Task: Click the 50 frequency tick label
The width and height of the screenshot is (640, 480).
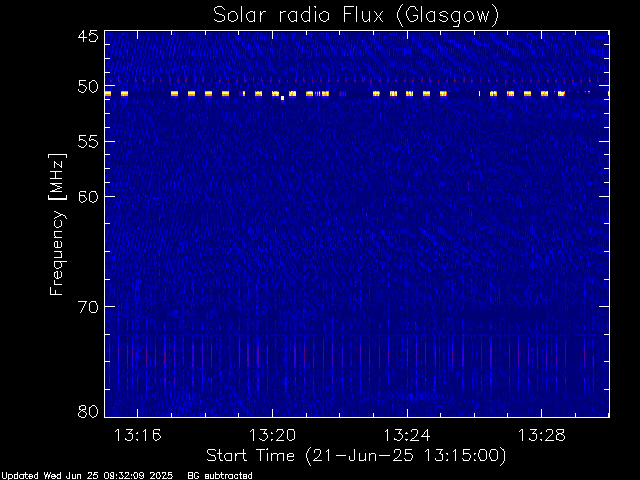Action: pos(88,87)
